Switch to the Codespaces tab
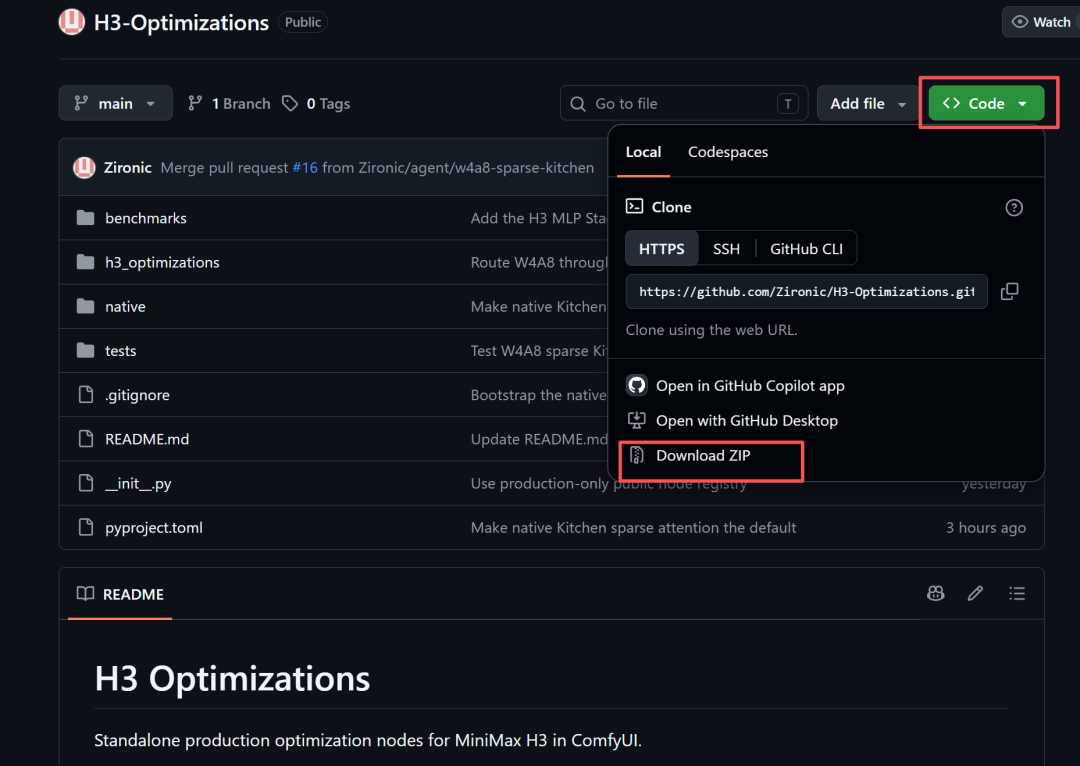 [x=727, y=152]
